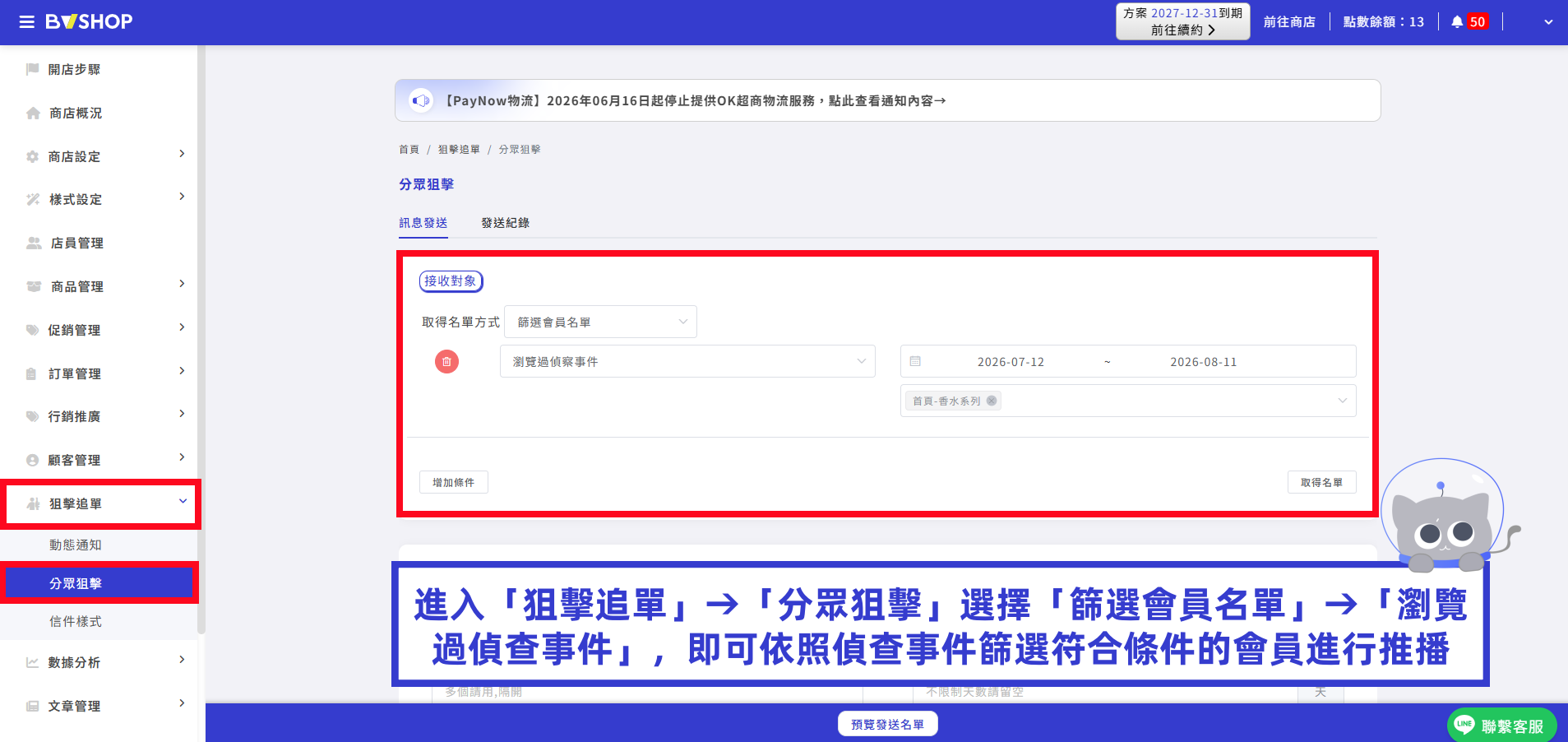
Task: Go to 前往商店 link
Action: (x=1289, y=22)
